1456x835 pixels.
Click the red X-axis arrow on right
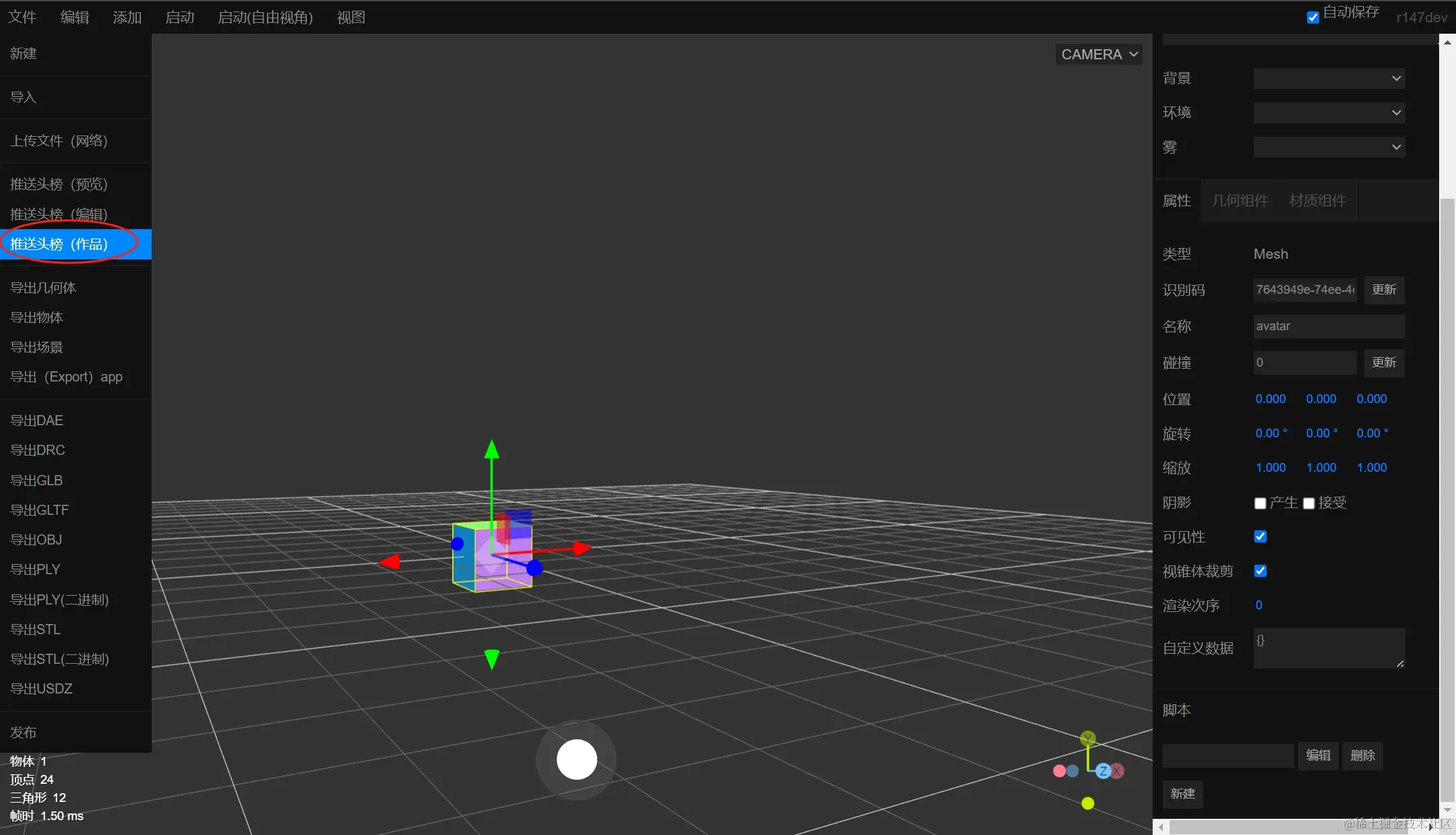[x=581, y=549]
